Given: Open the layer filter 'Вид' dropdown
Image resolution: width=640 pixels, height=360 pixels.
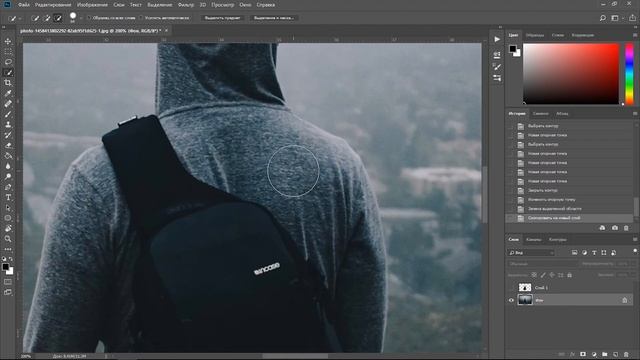Looking at the screenshot, I should (x=531, y=253).
